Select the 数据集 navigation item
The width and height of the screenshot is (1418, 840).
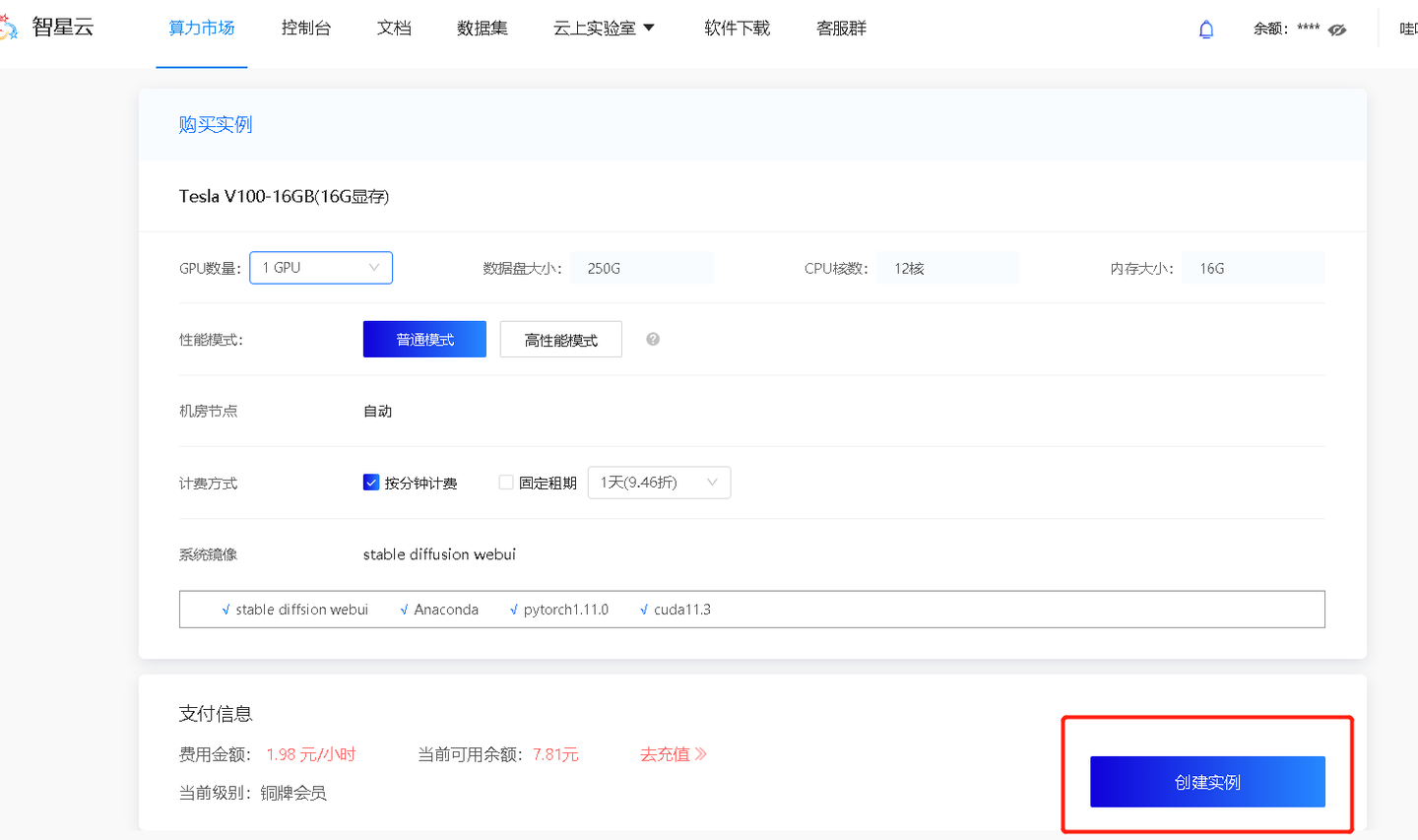pos(483,29)
